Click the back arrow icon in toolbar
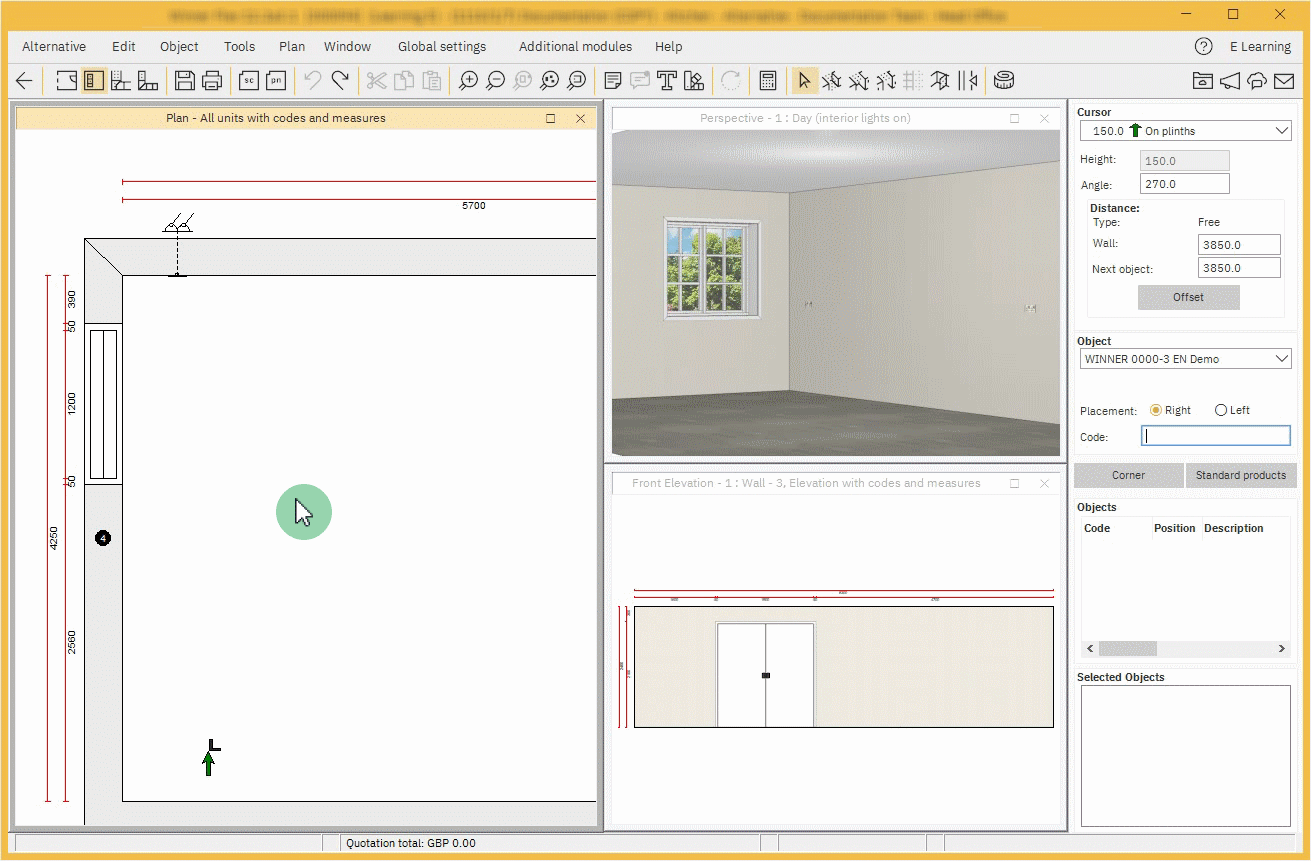The image size is (1311, 861). pos(24,81)
